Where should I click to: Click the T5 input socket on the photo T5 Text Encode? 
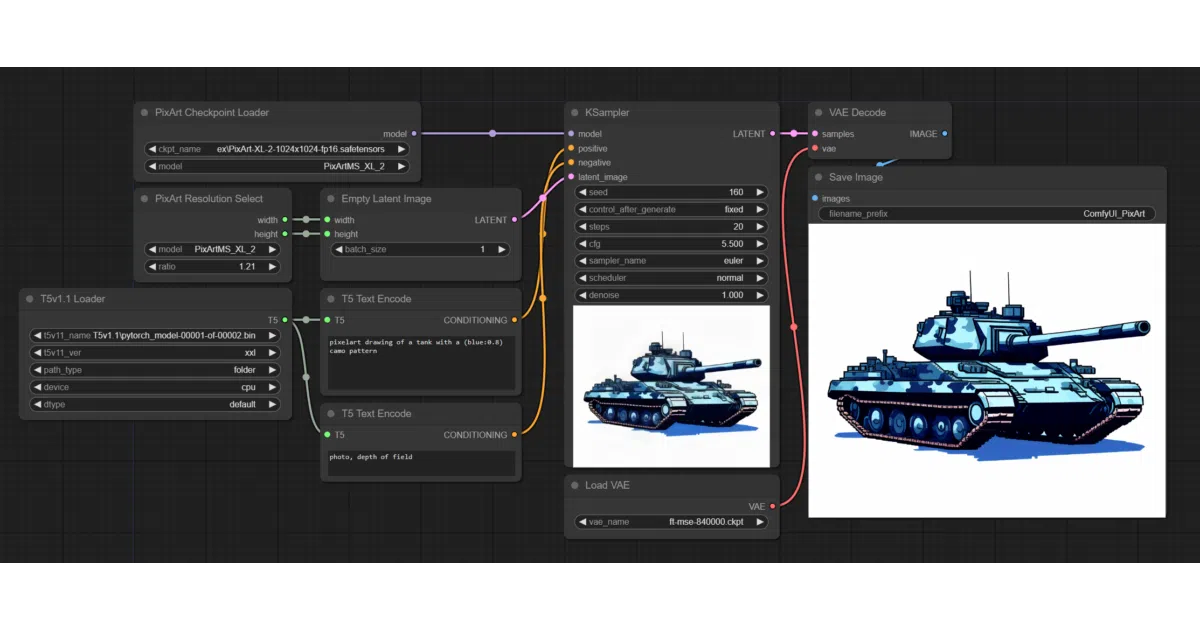click(327, 435)
